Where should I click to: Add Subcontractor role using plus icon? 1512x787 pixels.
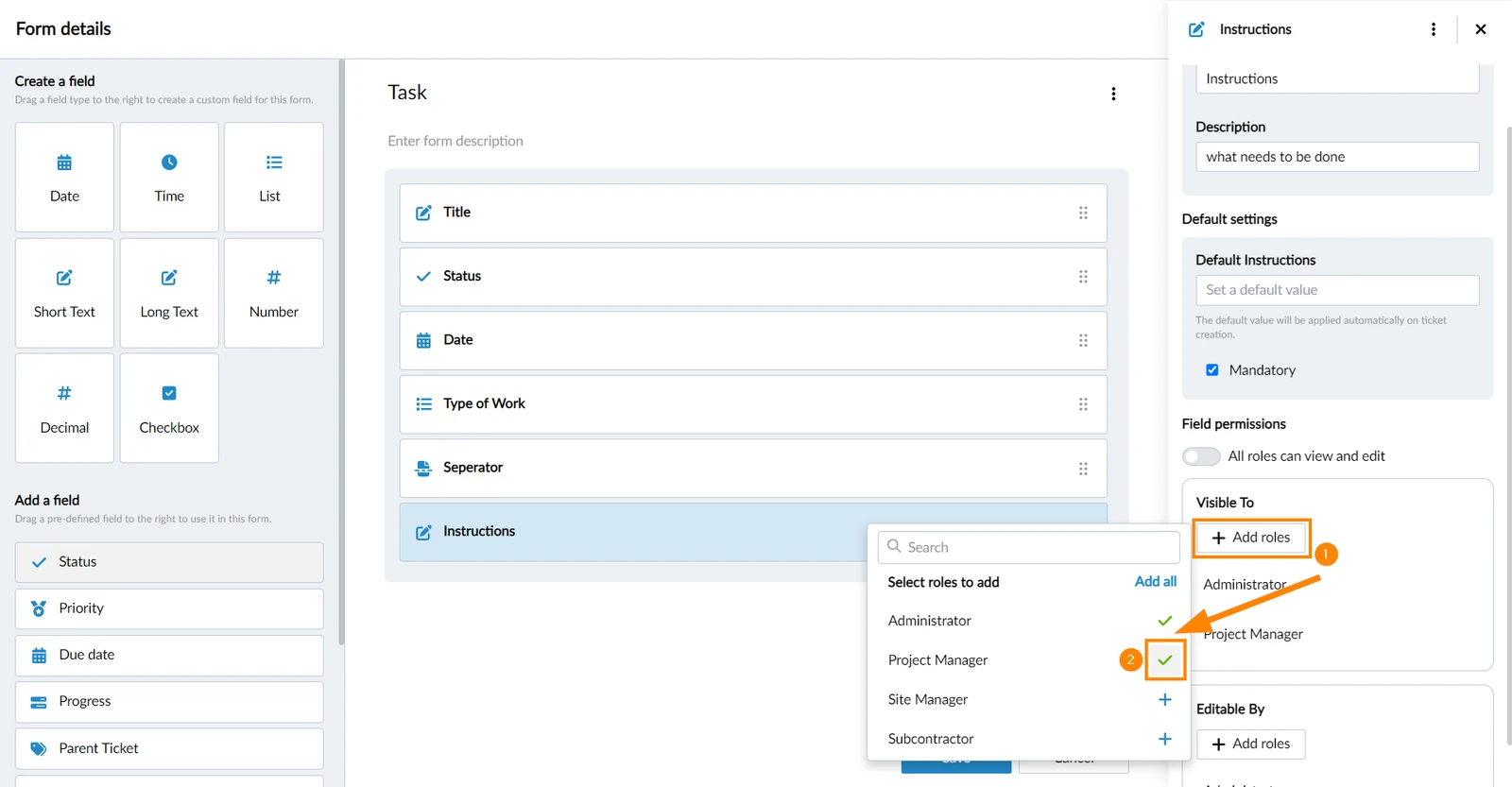point(1164,739)
